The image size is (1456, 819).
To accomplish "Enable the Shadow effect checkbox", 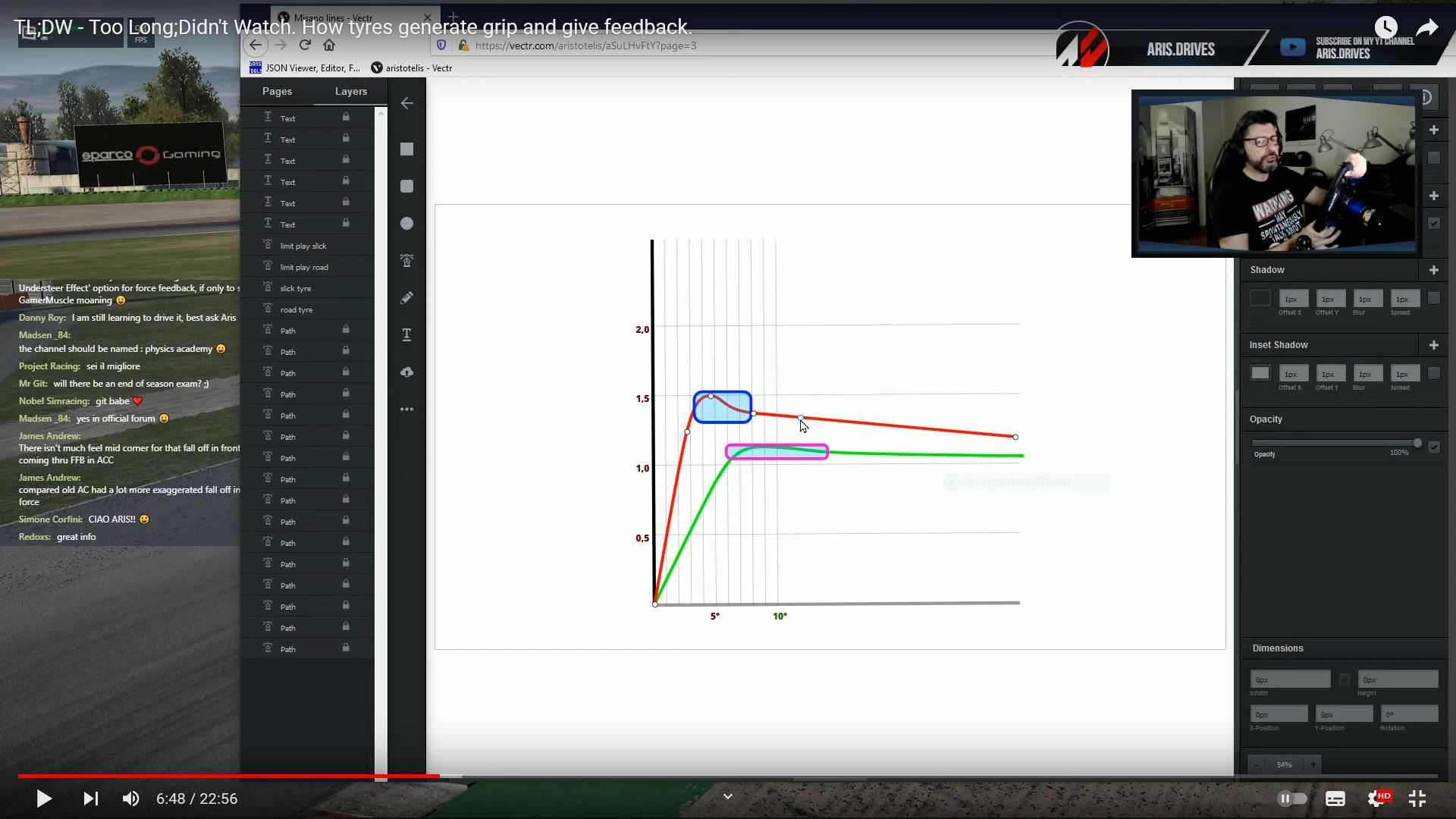I will (1433, 299).
